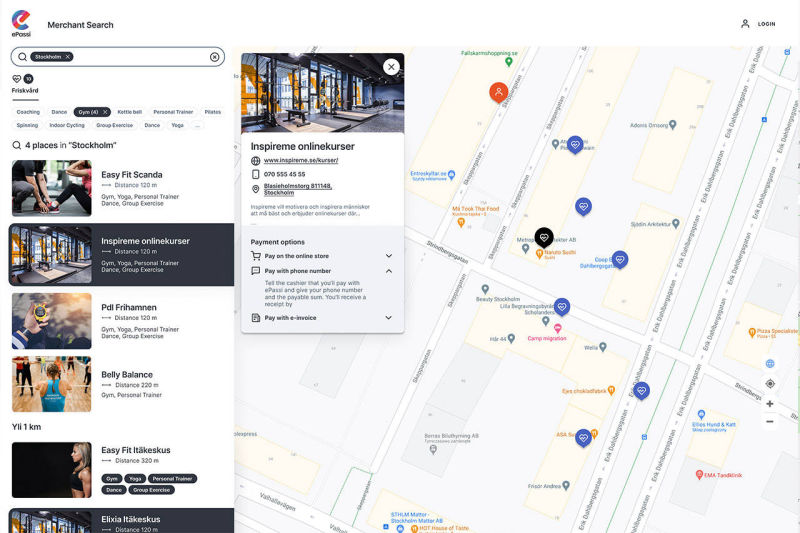800x533 pixels.
Task: Open the Belly Balance listing
Action: click(x=121, y=384)
